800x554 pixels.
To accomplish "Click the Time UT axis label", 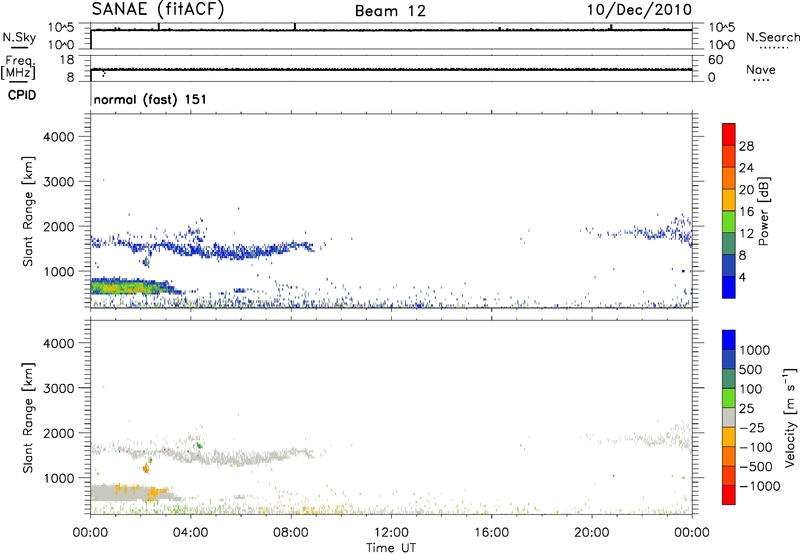I will (x=391, y=548).
